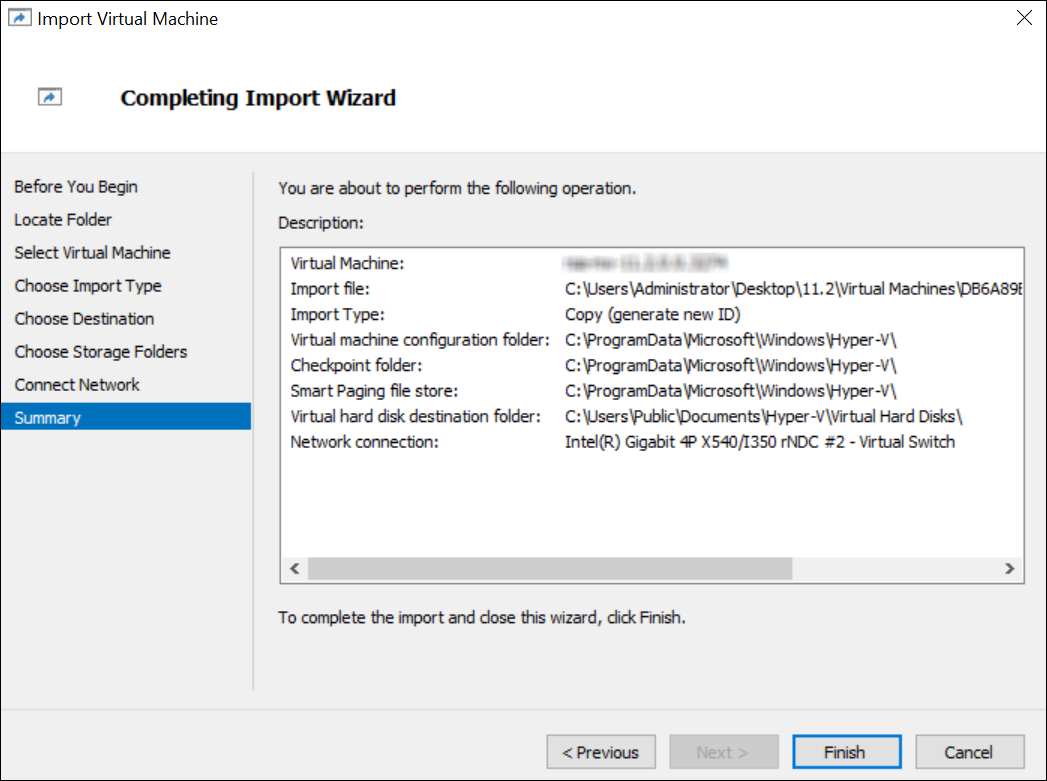Click the horizontal scrollbar thumb
1047x781 pixels.
click(549, 569)
